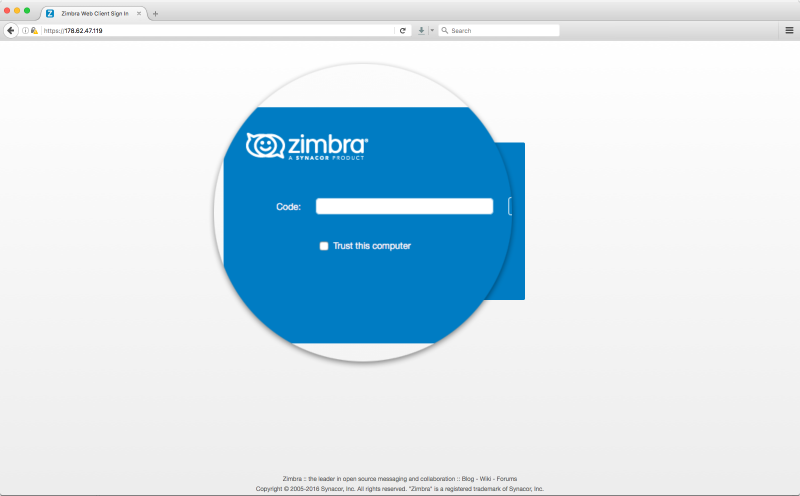Open the Wiki link in footer
This screenshot has width=800, height=496.
pyautogui.click(x=485, y=479)
